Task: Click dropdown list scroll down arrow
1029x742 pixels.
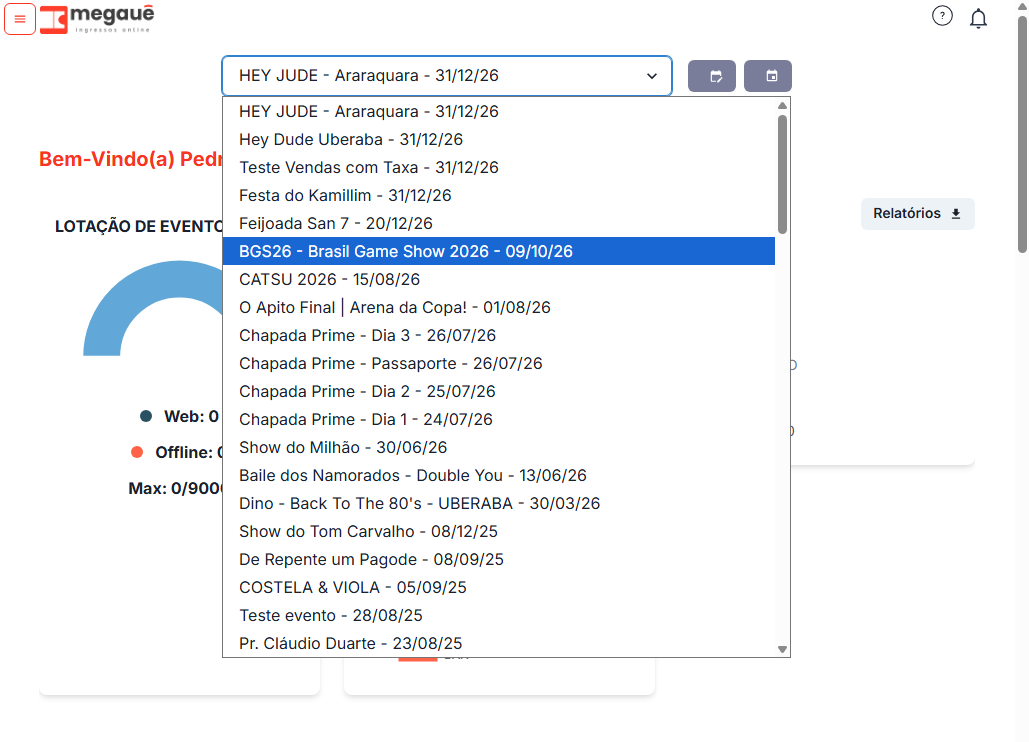Action: click(x=782, y=649)
